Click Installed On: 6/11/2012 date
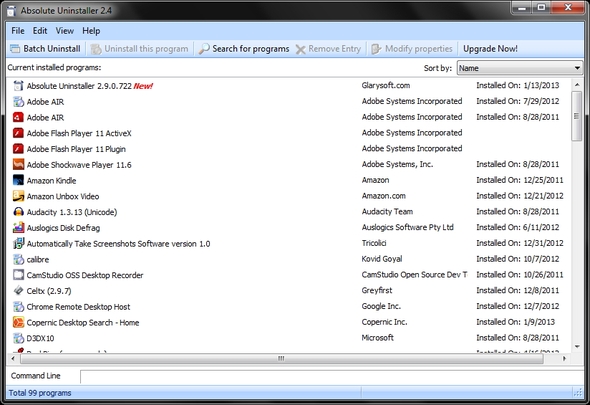This screenshot has height=405, width=590. coord(518,227)
